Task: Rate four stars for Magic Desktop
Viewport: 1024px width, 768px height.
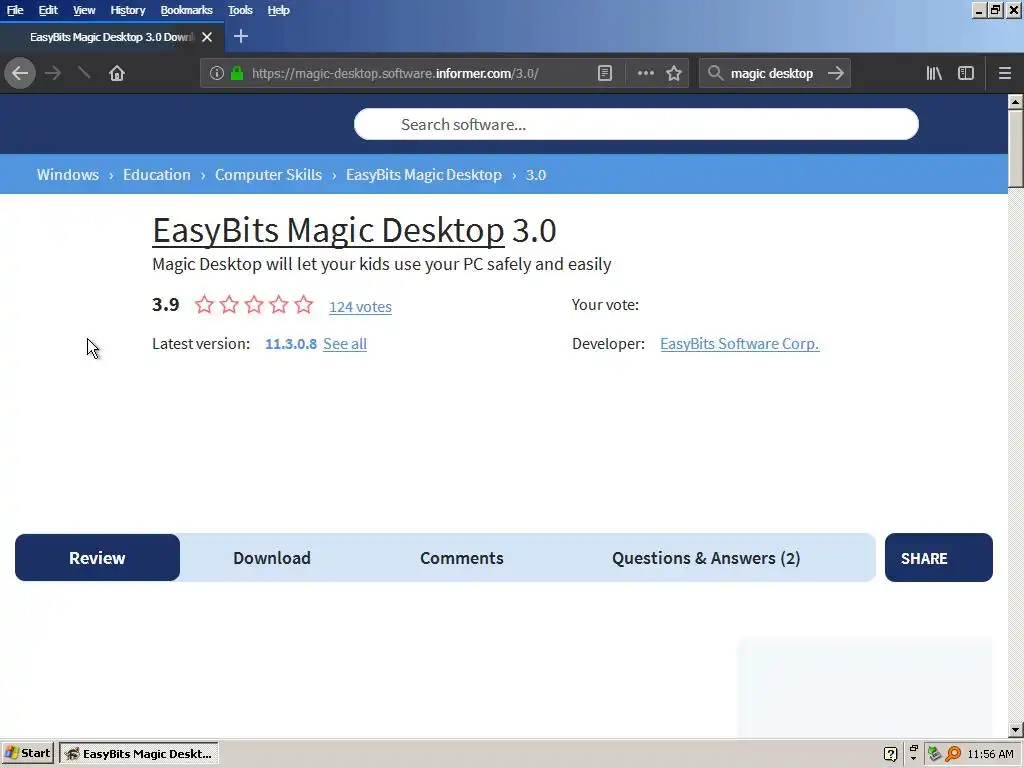Action: pyautogui.click(x=279, y=304)
